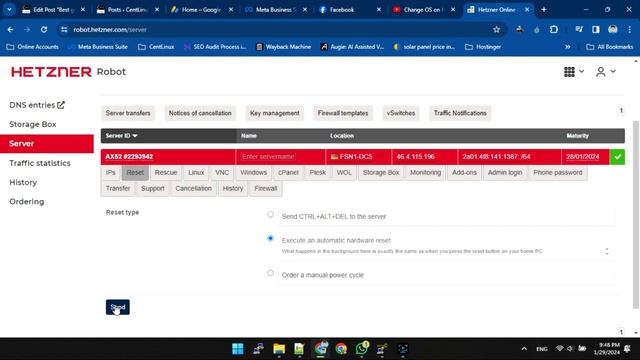Open the Firewall tab
The image size is (640, 360).
tap(266, 189)
